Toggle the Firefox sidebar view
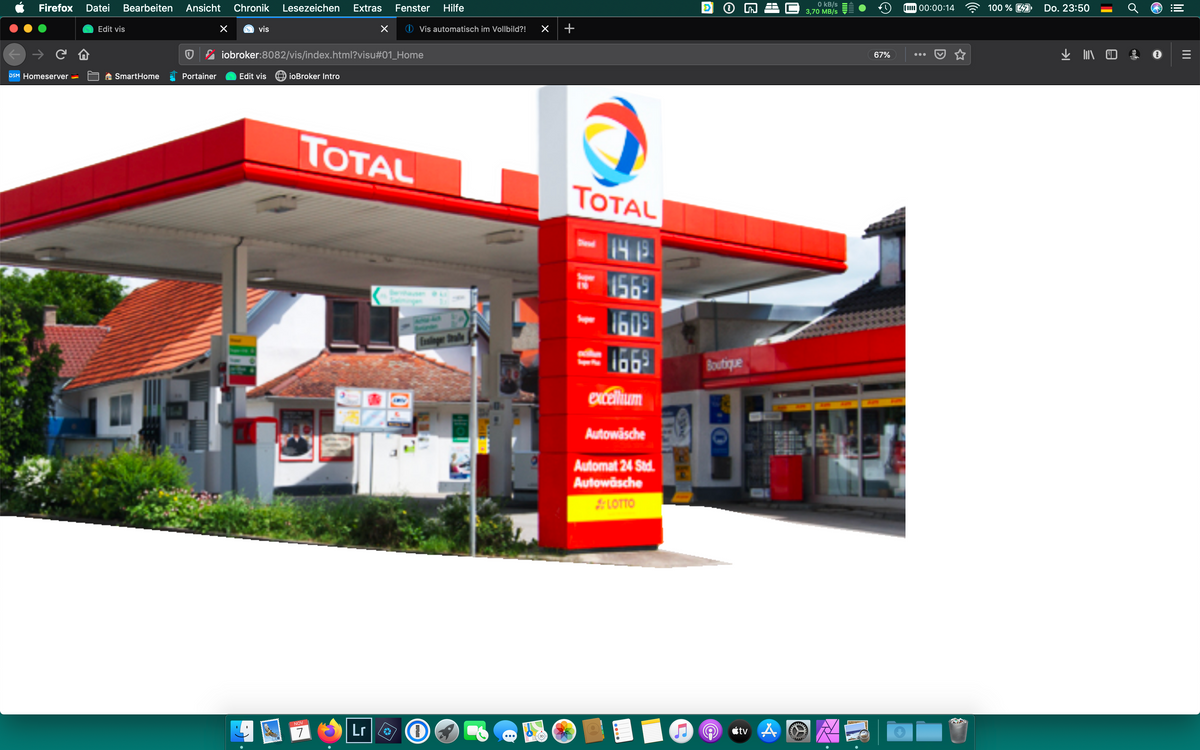This screenshot has height=750, width=1200. (x=1111, y=55)
